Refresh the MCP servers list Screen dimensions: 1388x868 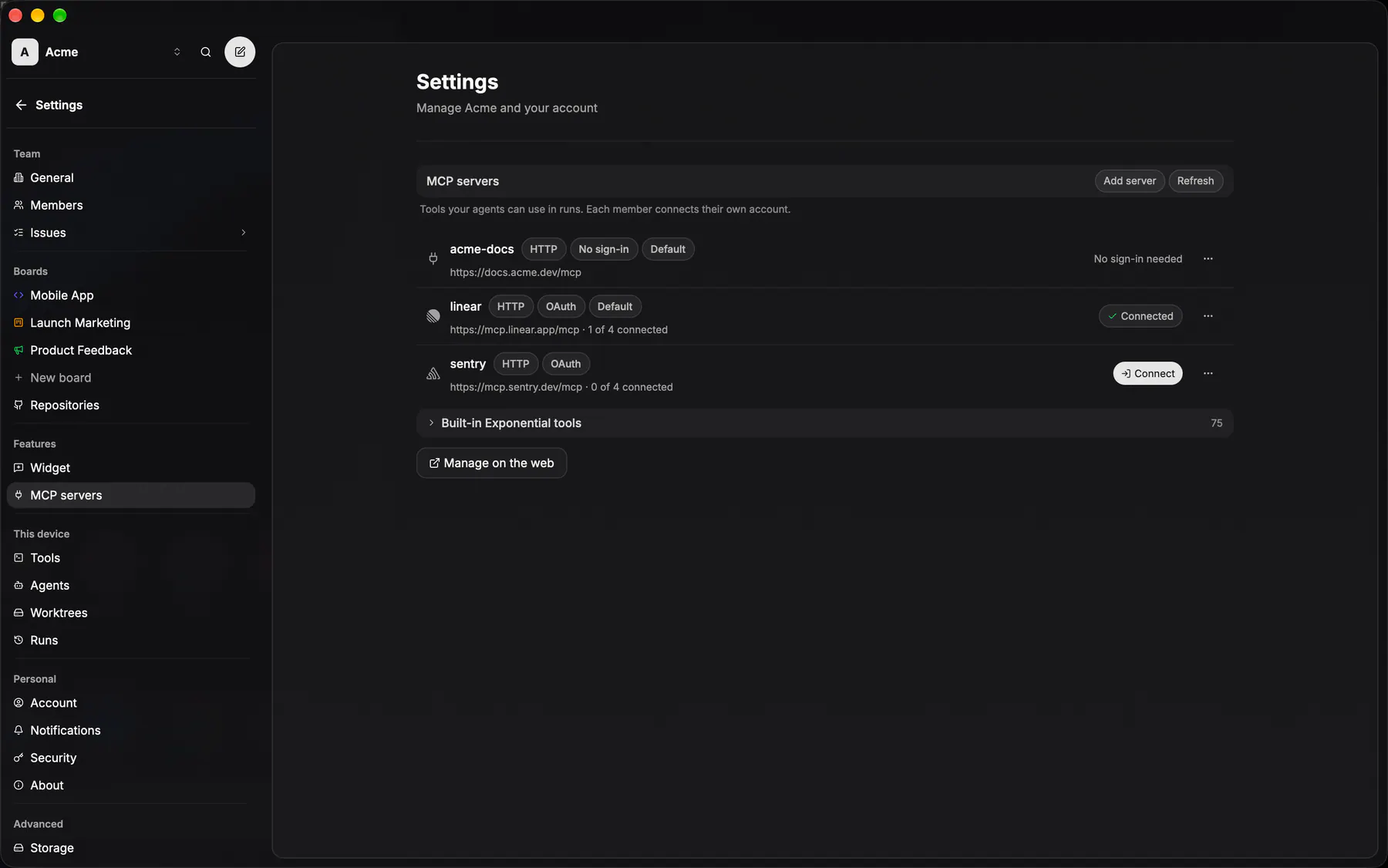[x=1195, y=181]
